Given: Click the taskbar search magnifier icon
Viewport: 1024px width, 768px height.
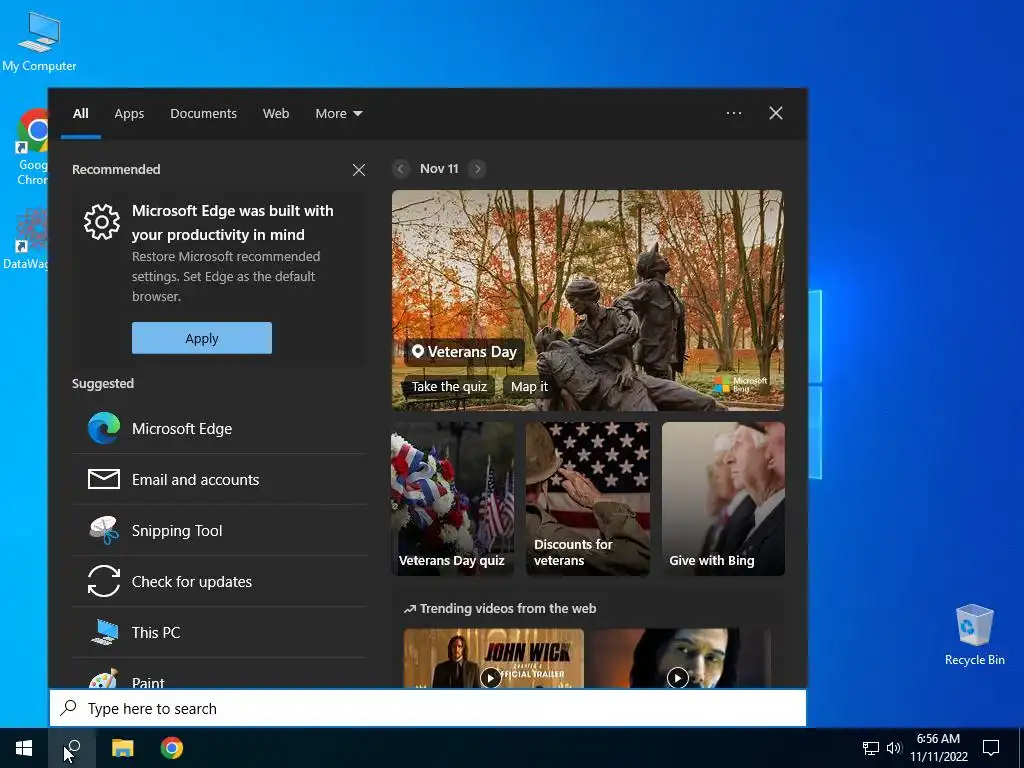Looking at the screenshot, I should pos(72,748).
